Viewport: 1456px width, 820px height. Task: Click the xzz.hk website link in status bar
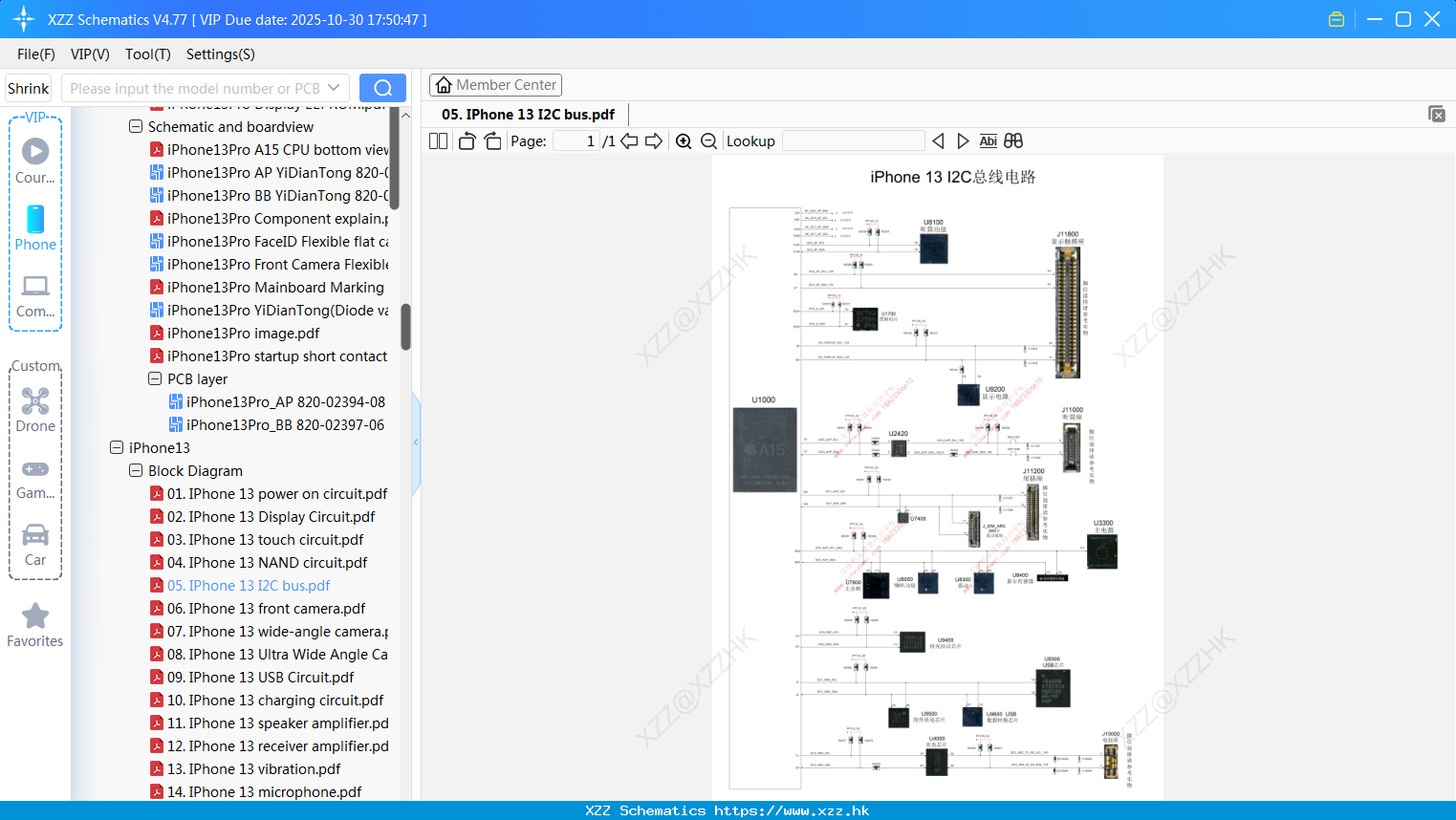tap(792, 810)
